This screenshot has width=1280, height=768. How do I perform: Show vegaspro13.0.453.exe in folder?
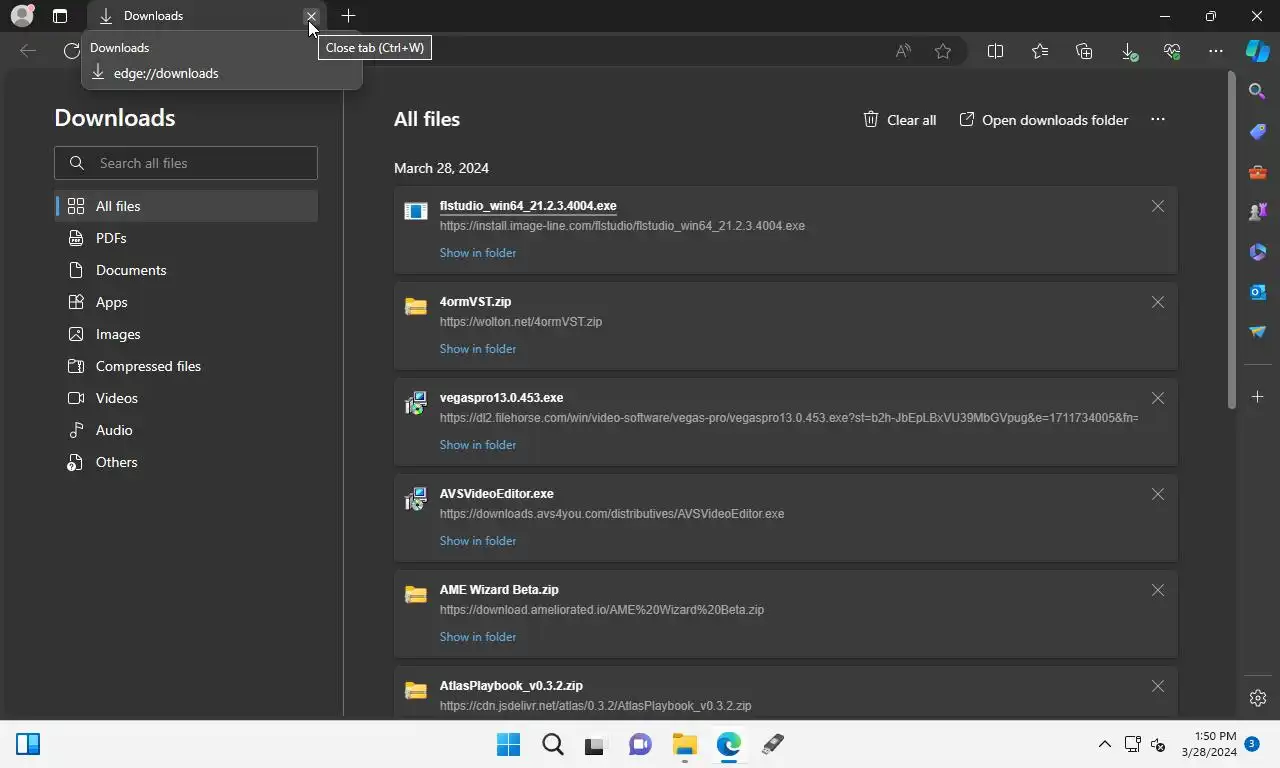coord(478,445)
